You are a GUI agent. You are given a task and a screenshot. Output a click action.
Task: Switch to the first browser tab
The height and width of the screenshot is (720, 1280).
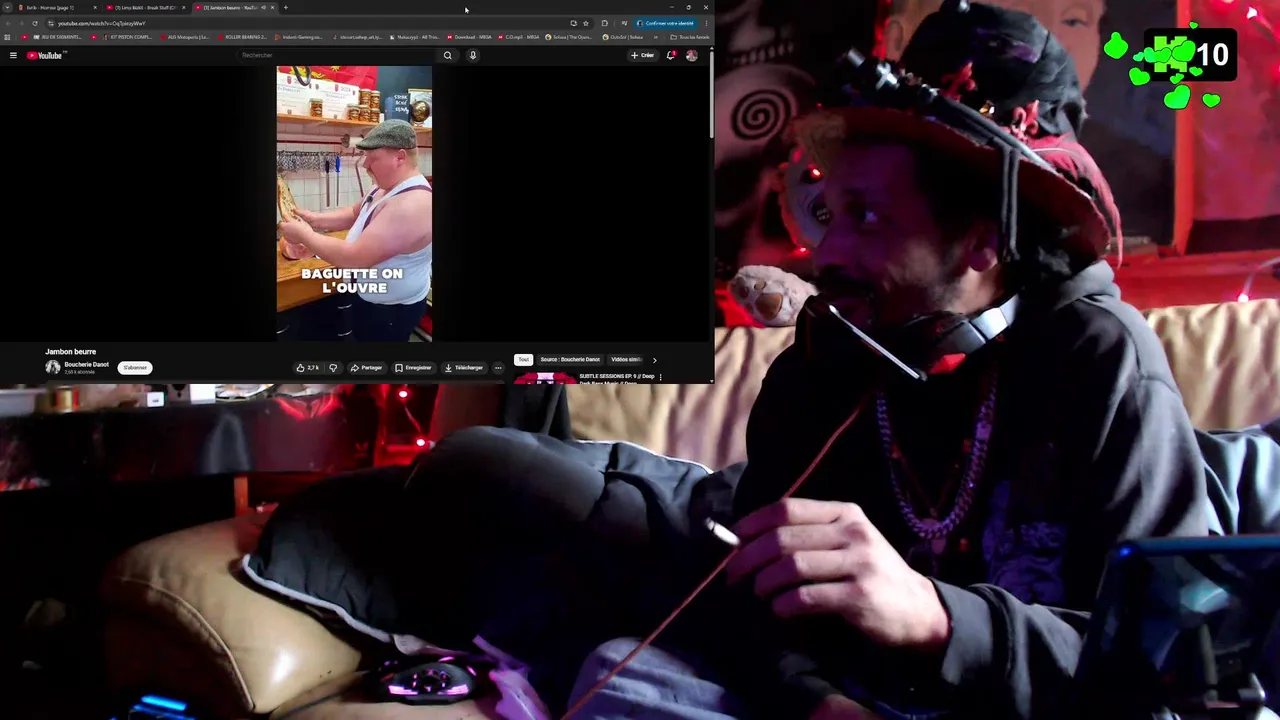coord(57,7)
